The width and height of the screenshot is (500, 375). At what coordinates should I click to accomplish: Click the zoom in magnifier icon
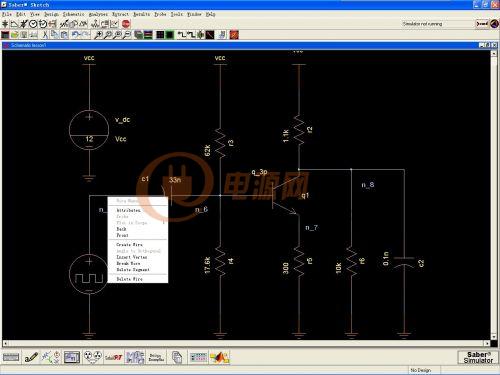(x=98, y=35)
